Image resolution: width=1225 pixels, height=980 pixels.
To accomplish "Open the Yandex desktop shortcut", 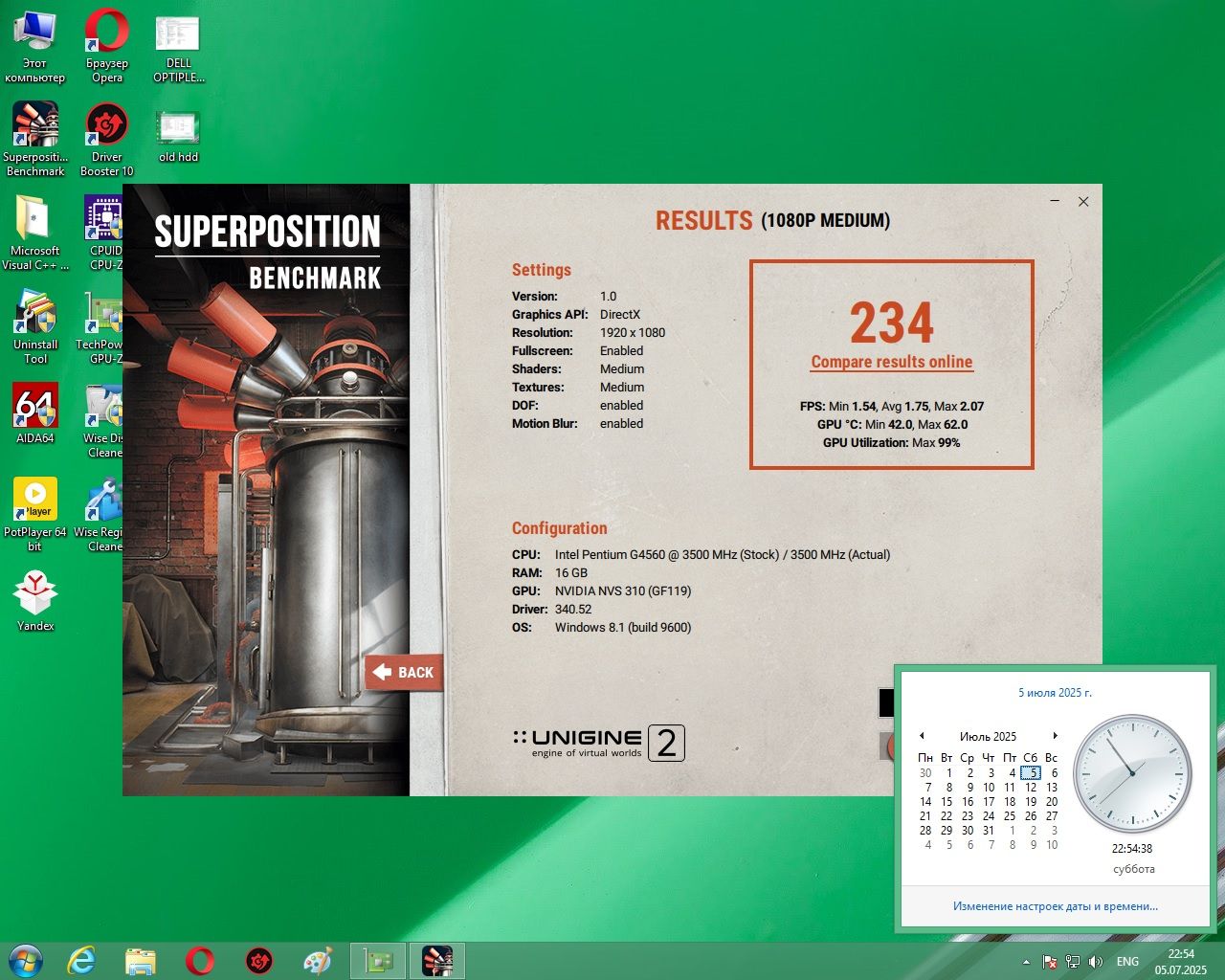I will click(x=35, y=601).
